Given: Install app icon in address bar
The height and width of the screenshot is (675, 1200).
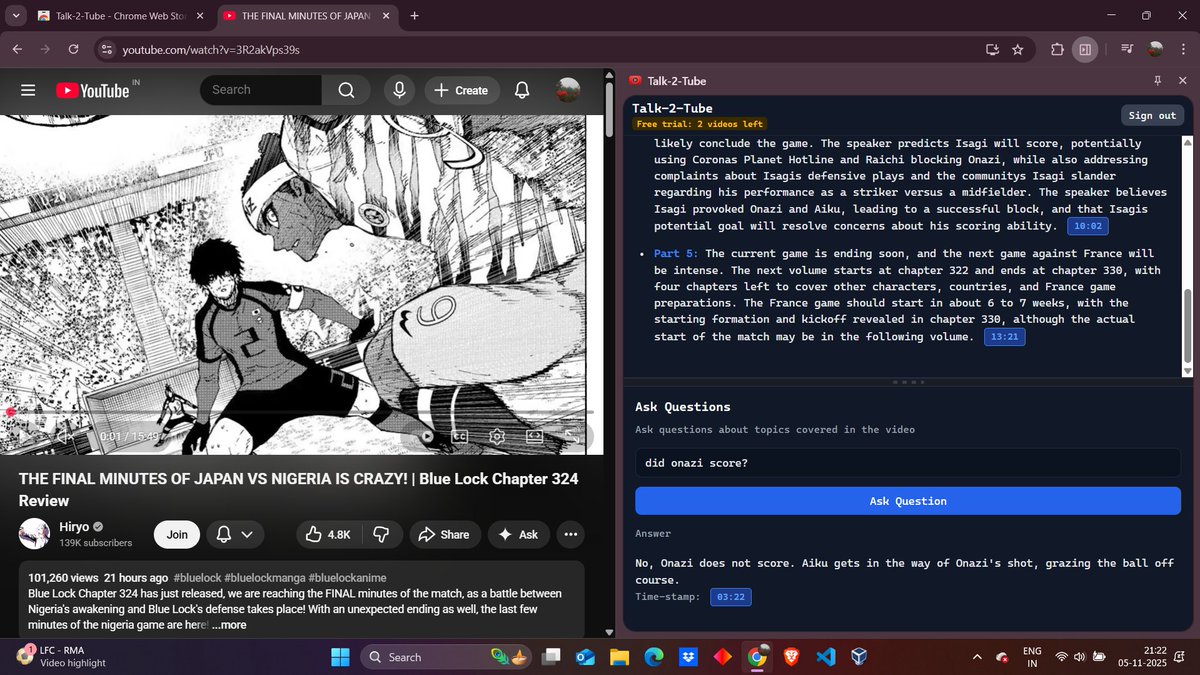Looking at the screenshot, I should tap(992, 49).
